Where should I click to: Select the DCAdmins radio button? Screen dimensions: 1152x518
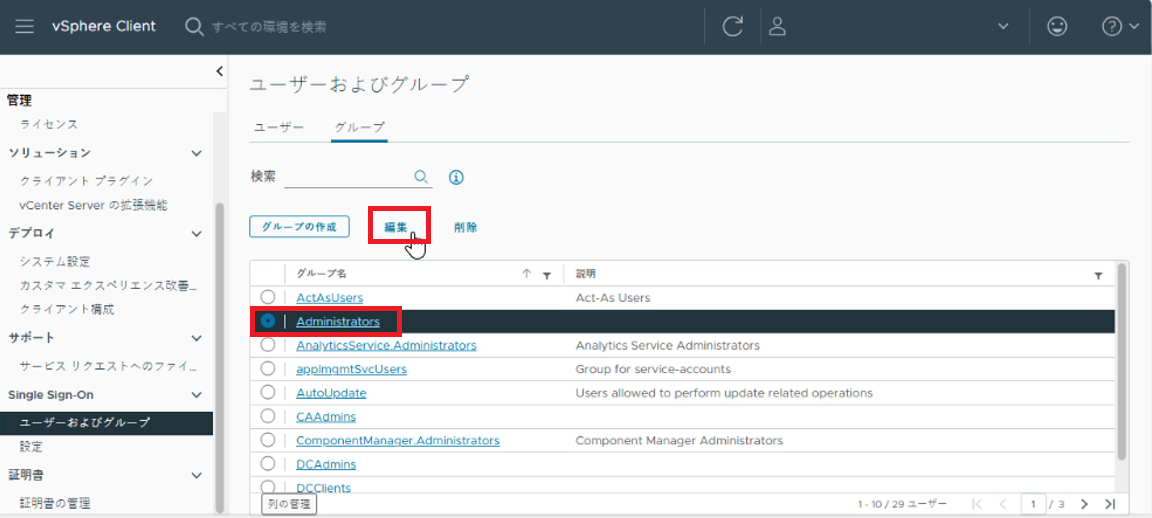[x=268, y=464]
